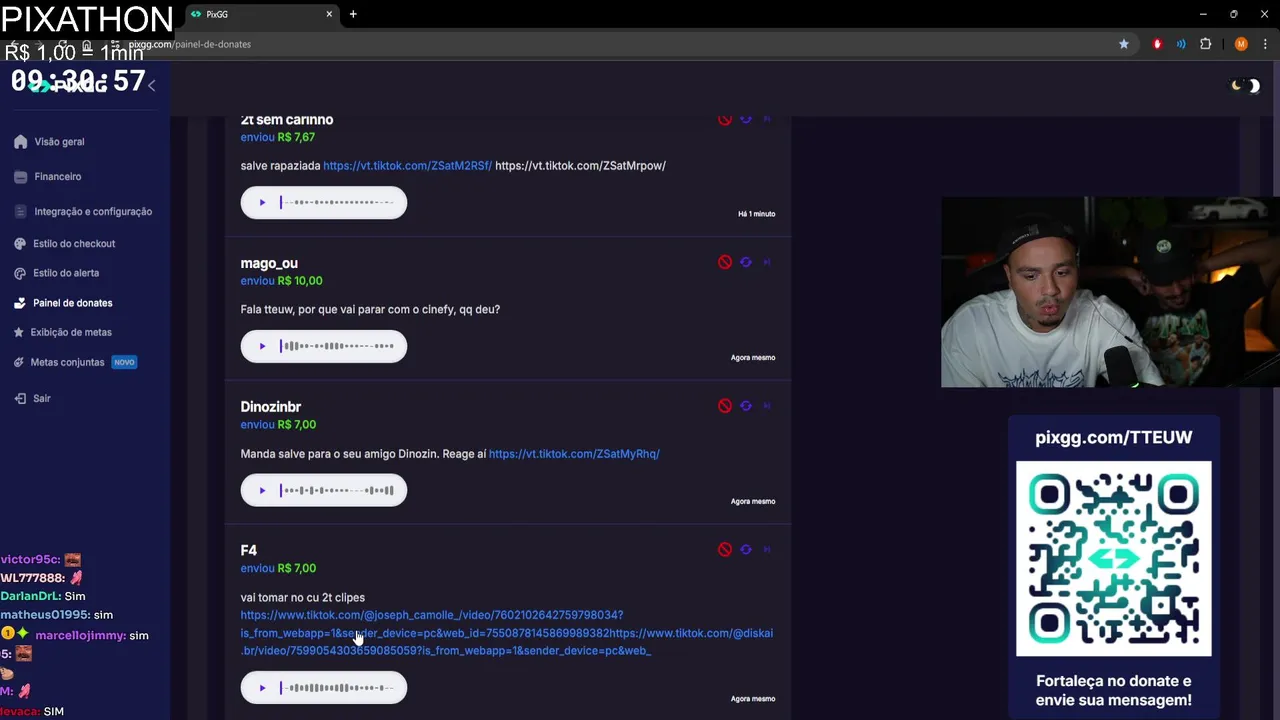Viewport: 1280px width, 720px height.
Task: Open Dinozinbr's ZSatMyRhq TikTok link
Action: click(574, 454)
